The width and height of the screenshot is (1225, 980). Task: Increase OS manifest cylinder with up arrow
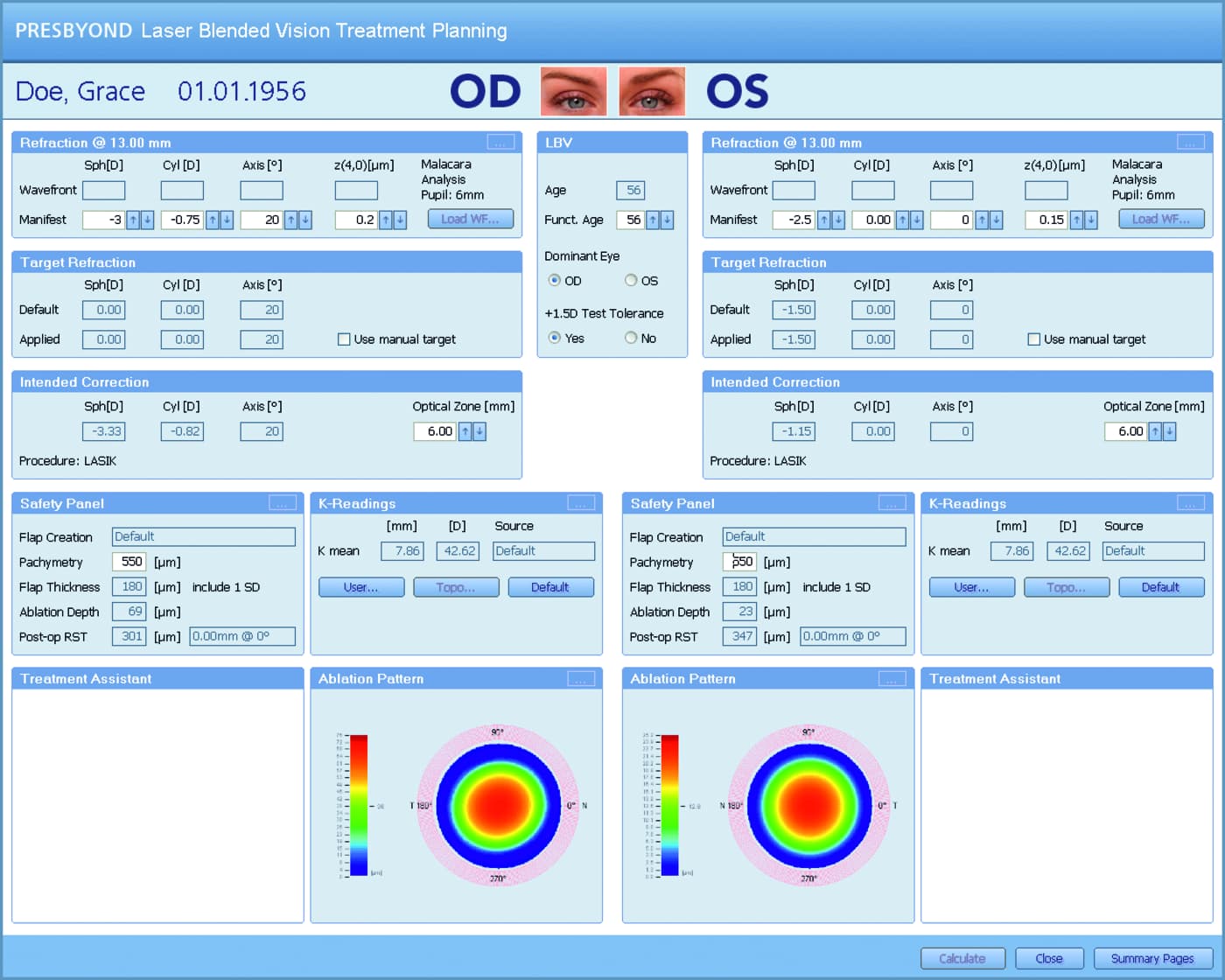tap(902, 220)
